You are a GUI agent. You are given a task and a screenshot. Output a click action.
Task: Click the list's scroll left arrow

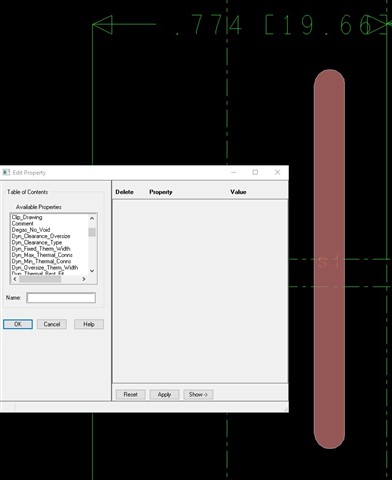15,279
